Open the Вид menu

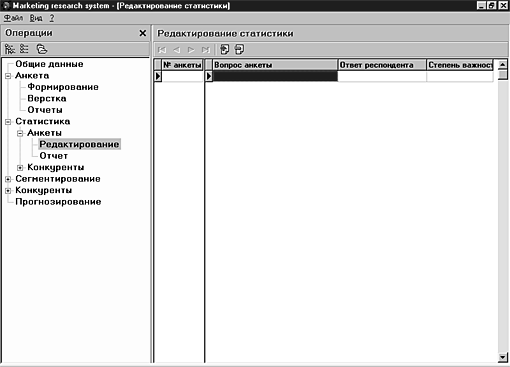click(36, 18)
